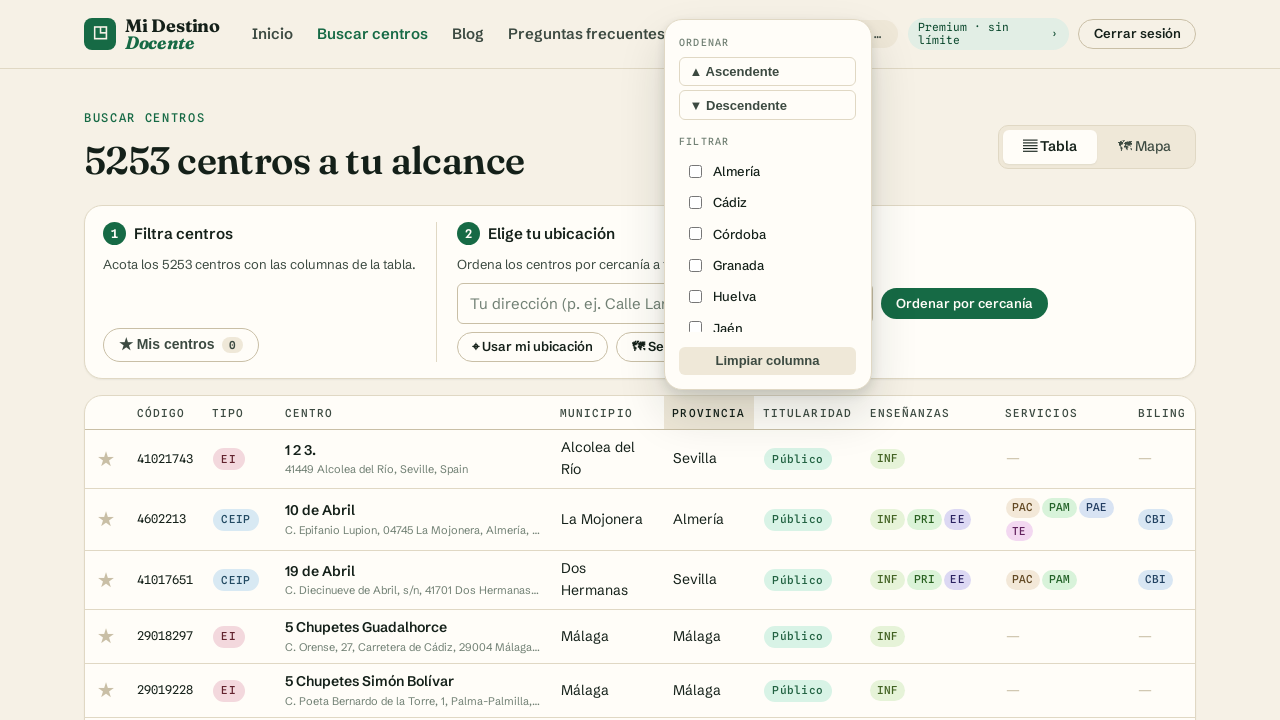Tick the Huelva province checkbox
This screenshot has width=1280, height=720.
coord(695,296)
